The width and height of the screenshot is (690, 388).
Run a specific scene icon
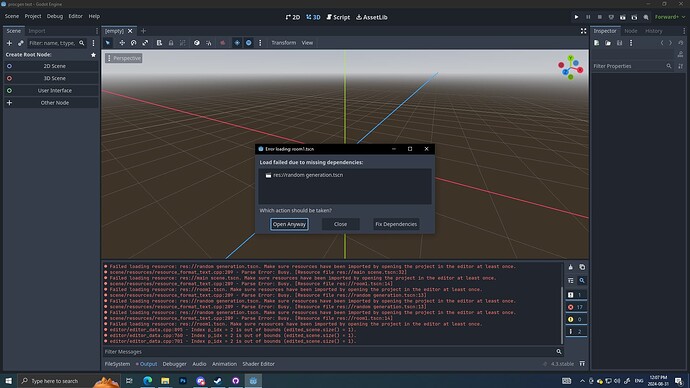(634, 17)
